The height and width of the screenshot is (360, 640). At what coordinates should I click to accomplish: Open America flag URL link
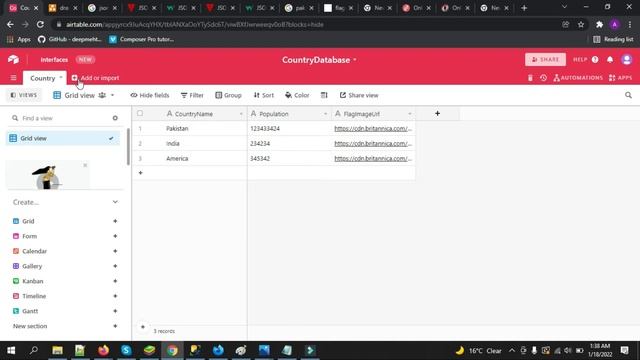point(373,158)
